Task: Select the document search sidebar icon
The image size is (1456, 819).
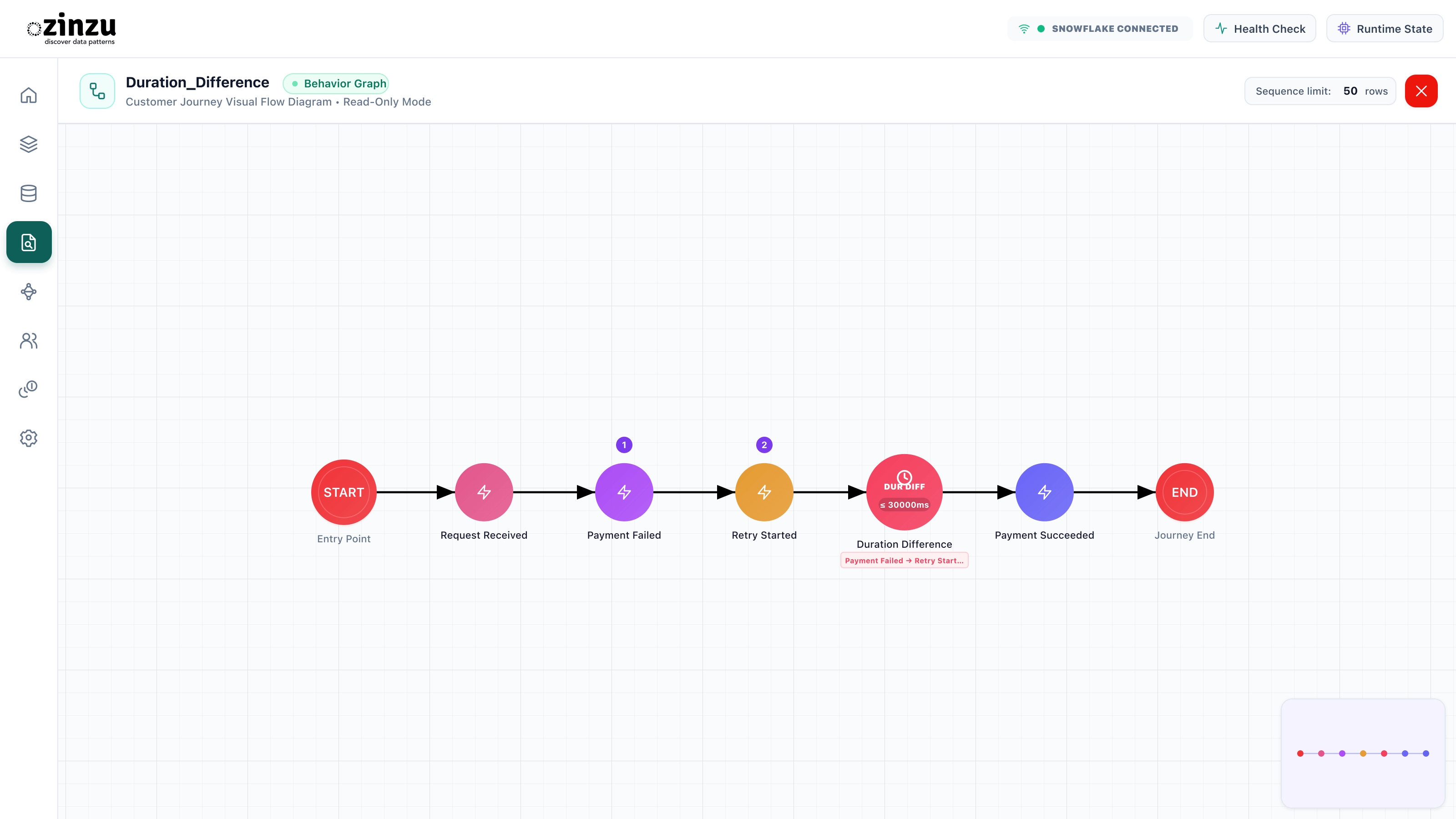Action: [x=29, y=242]
